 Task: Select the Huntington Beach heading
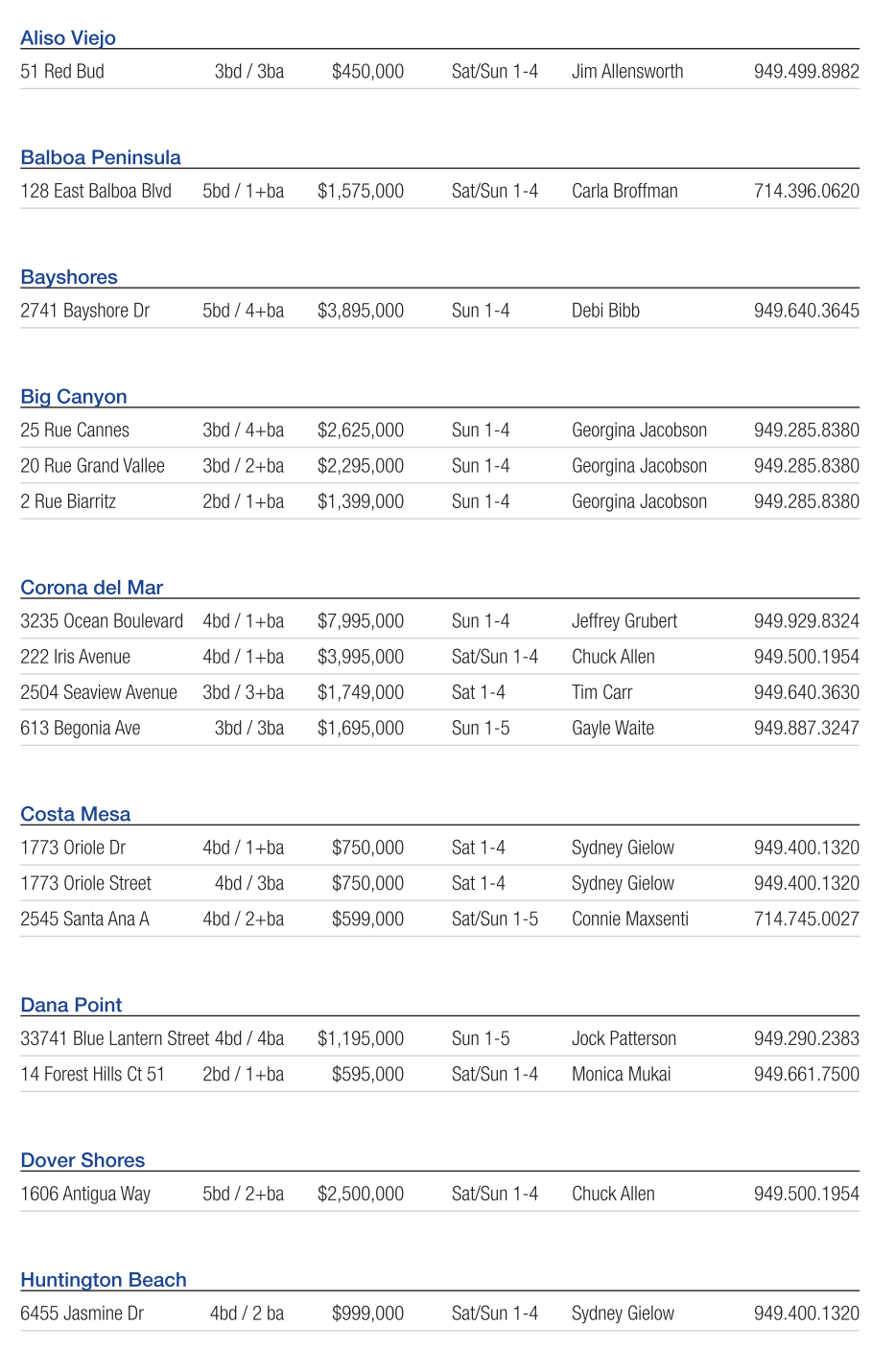click(x=104, y=1280)
